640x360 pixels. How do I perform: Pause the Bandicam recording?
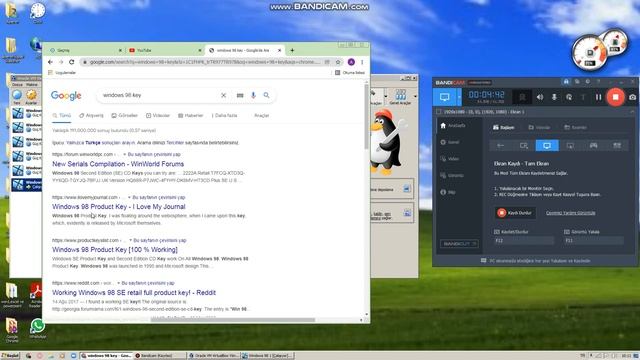click(x=598, y=97)
